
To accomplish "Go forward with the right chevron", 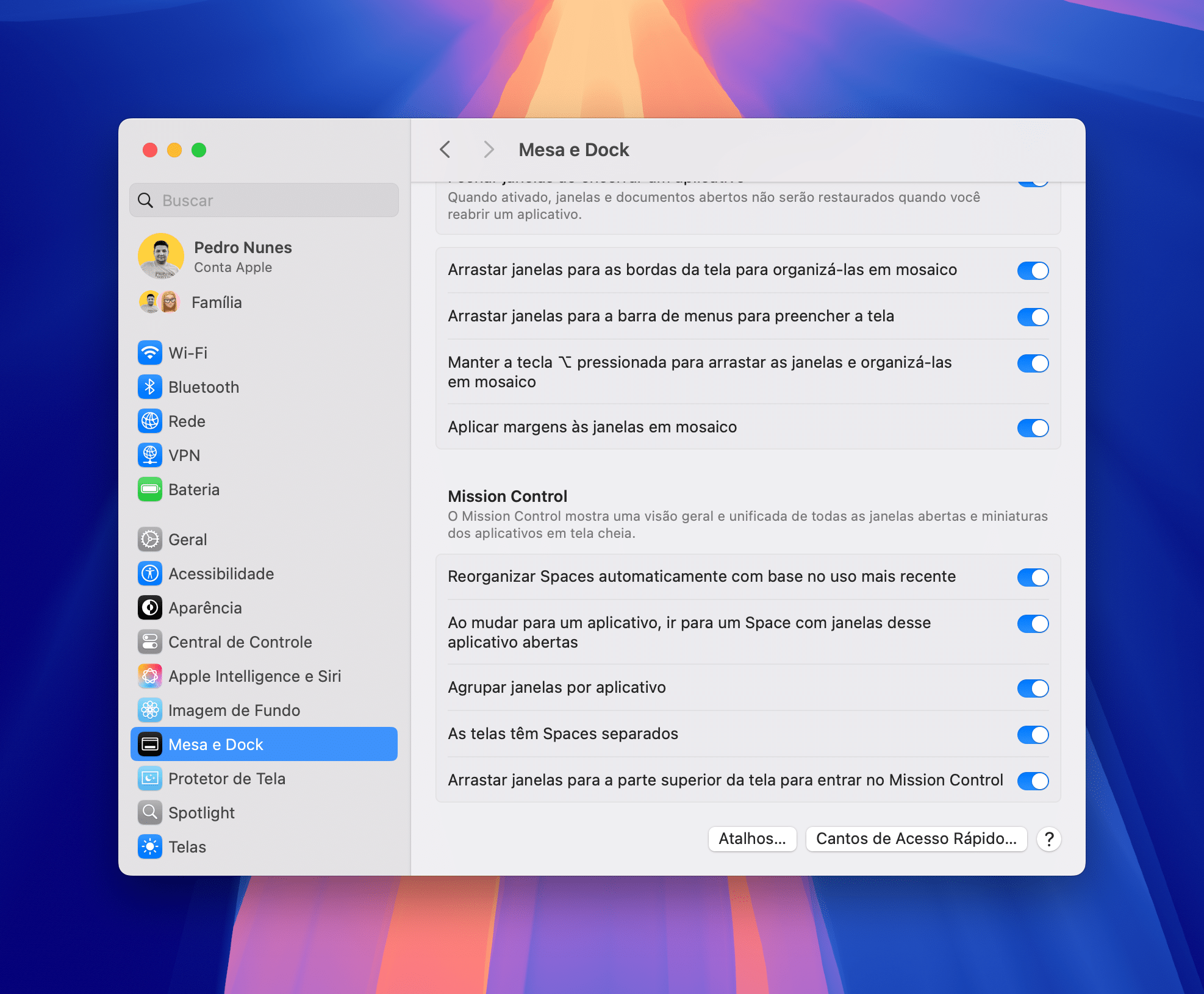I will (489, 149).
